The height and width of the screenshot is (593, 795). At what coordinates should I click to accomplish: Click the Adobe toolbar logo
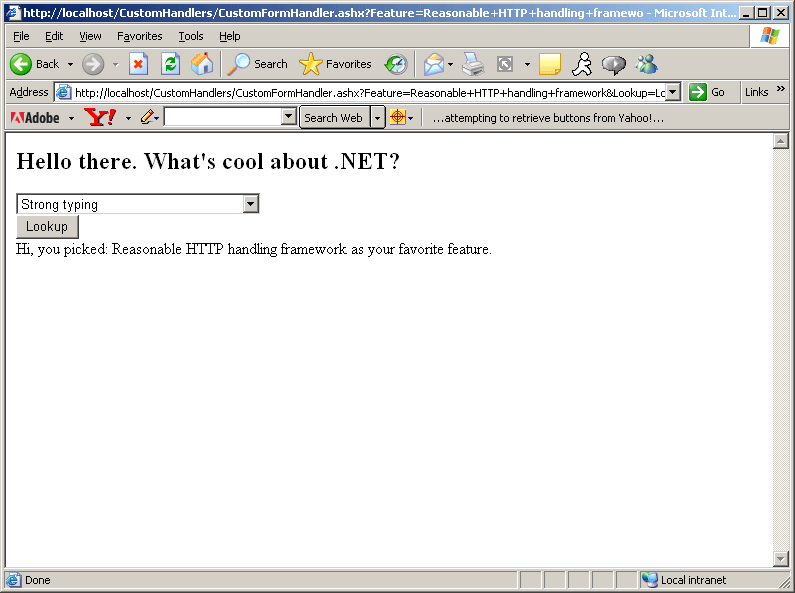tap(35, 118)
